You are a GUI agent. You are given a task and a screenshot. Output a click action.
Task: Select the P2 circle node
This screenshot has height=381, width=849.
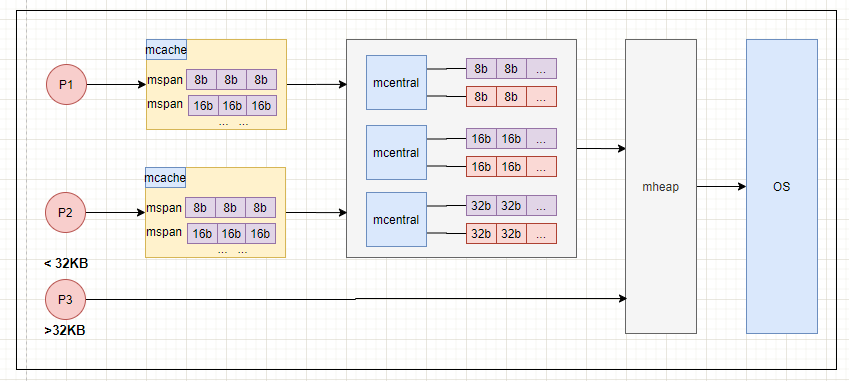pos(66,213)
